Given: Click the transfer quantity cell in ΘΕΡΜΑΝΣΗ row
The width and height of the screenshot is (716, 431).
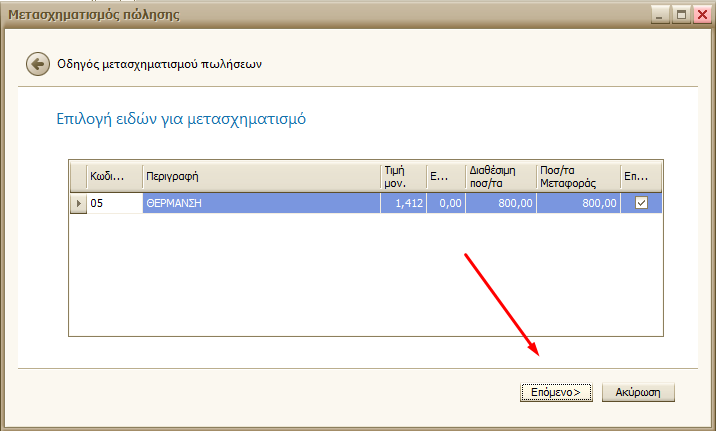Looking at the screenshot, I should point(577,203).
